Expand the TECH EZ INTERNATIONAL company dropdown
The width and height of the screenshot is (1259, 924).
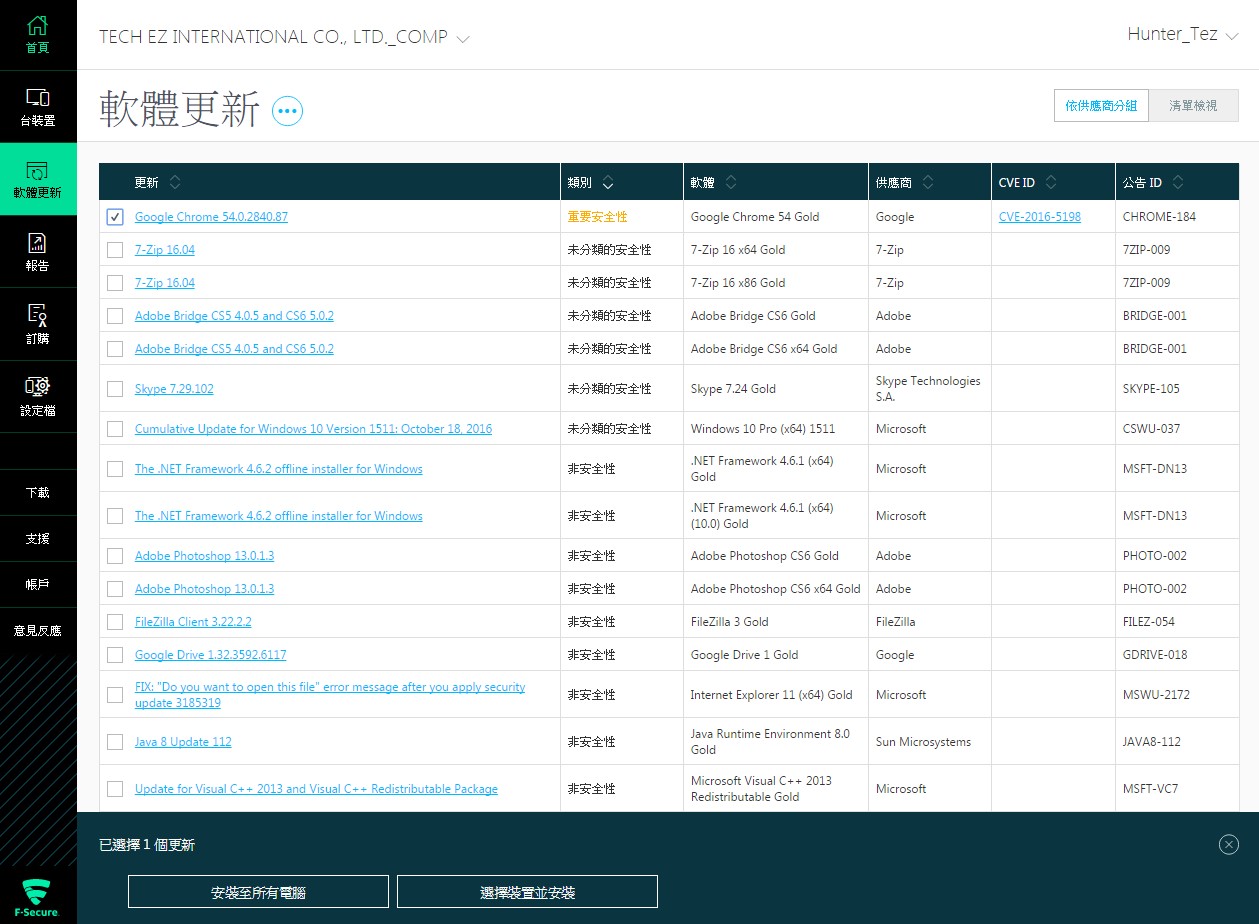(284, 38)
